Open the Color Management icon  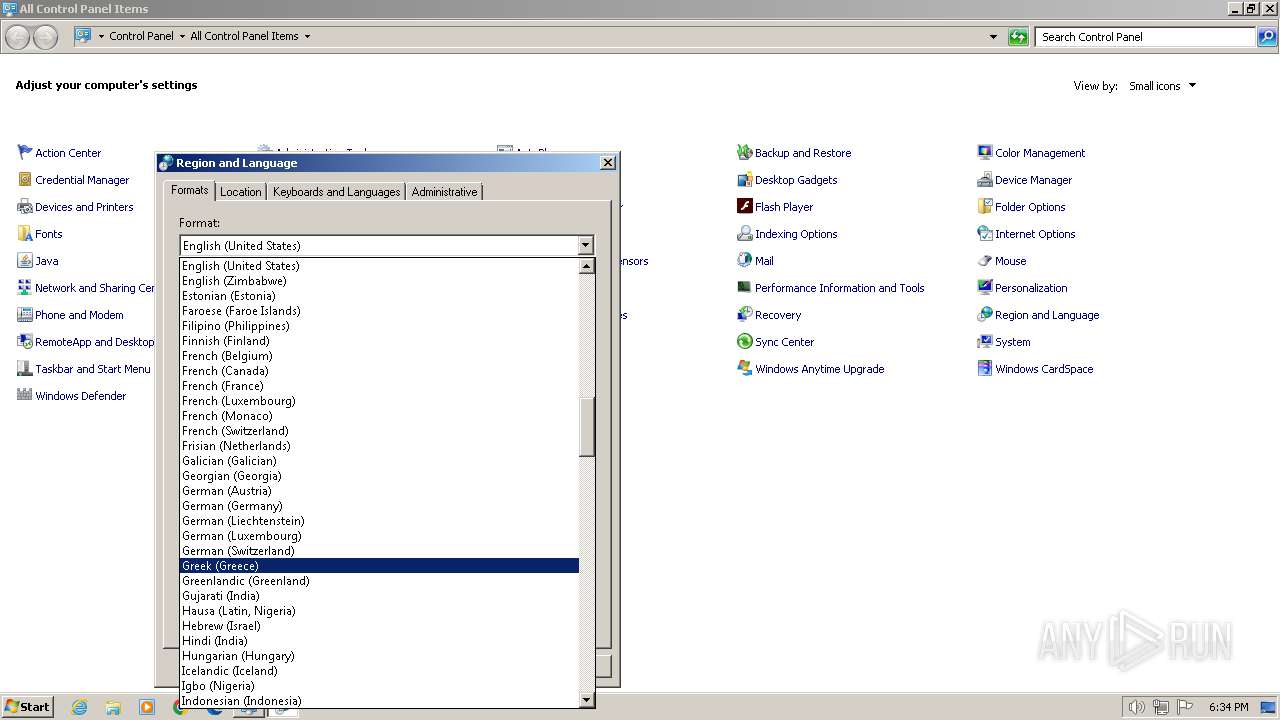coord(985,153)
